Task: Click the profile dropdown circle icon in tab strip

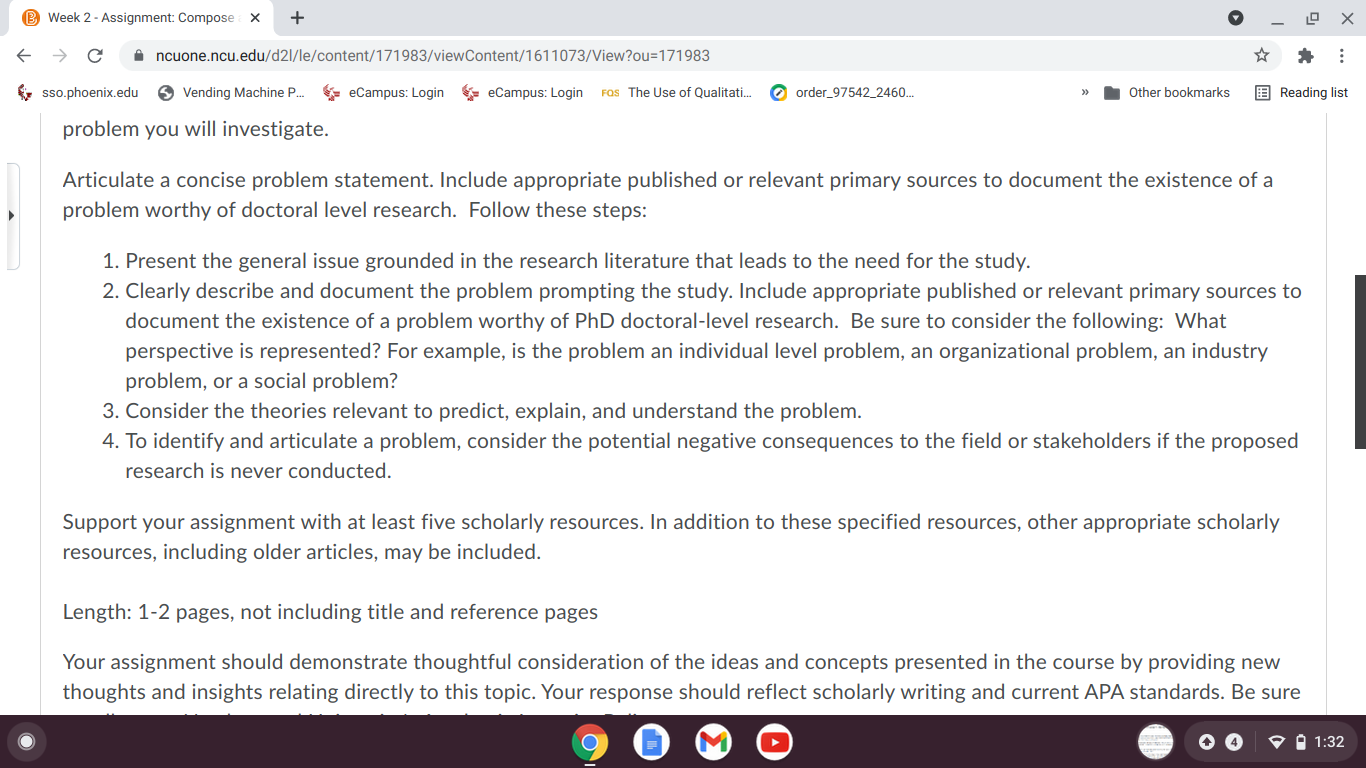Action: (1236, 18)
